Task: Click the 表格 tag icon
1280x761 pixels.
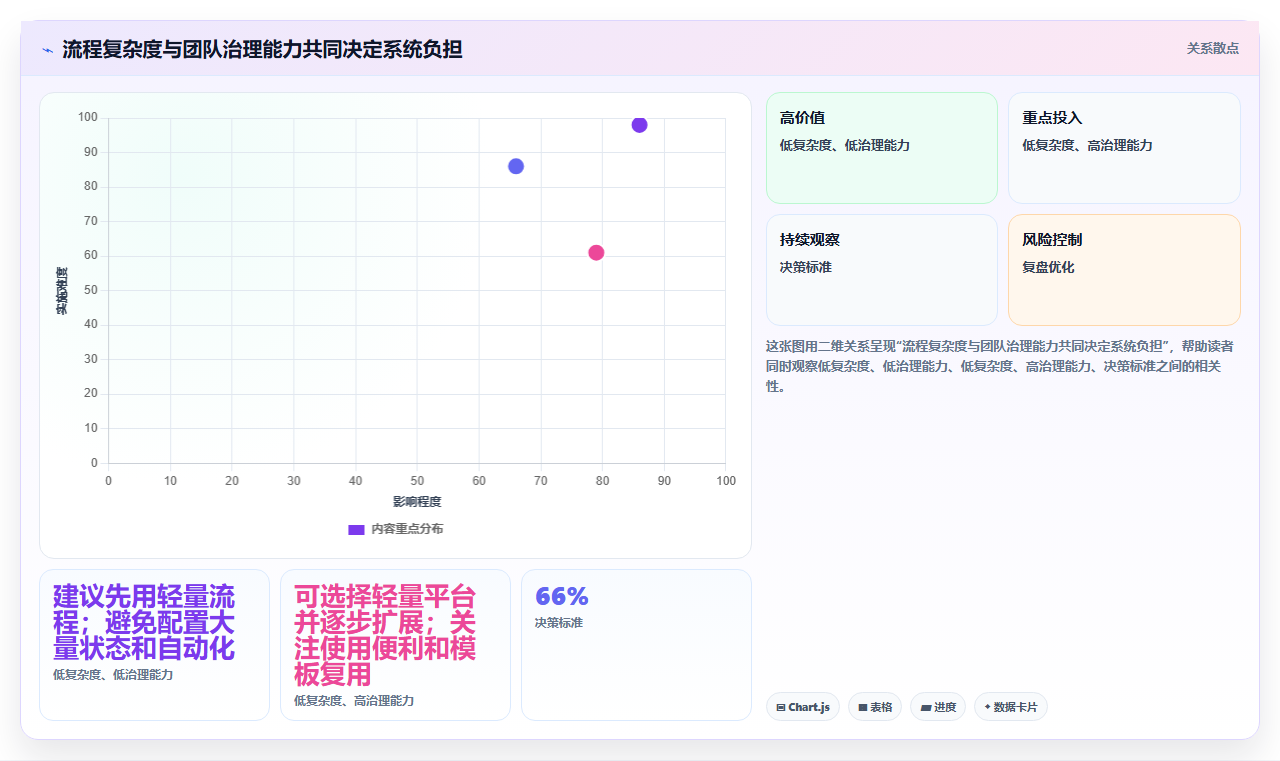Action: pyautogui.click(x=862, y=707)
